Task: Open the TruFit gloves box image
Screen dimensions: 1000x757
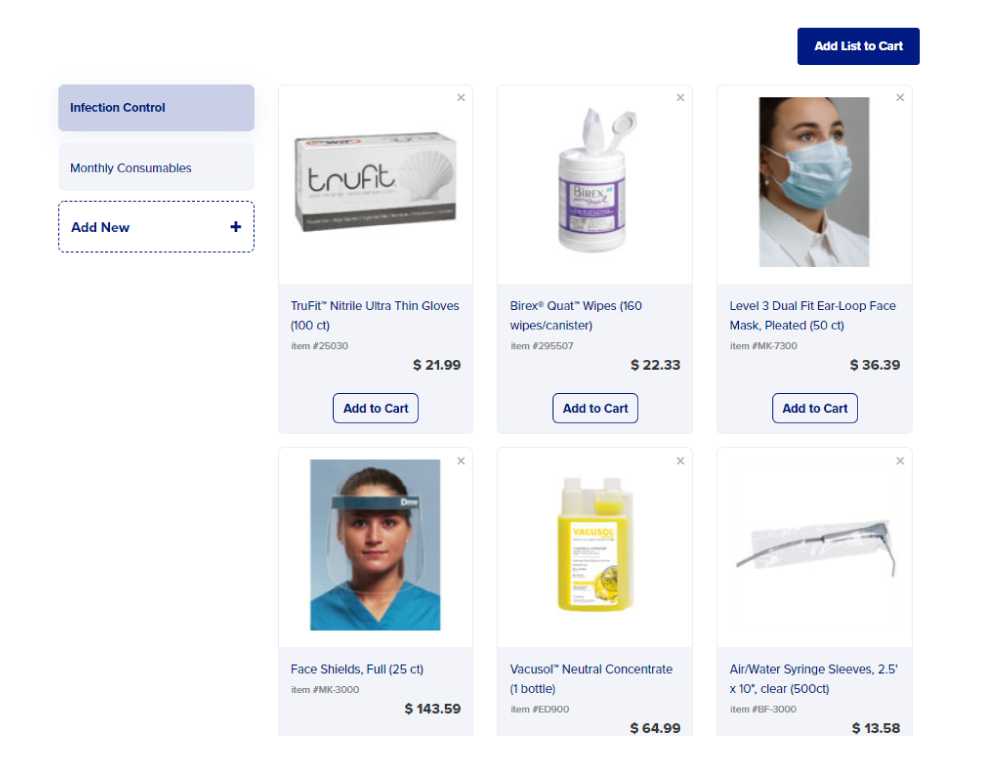Action: 376,180
